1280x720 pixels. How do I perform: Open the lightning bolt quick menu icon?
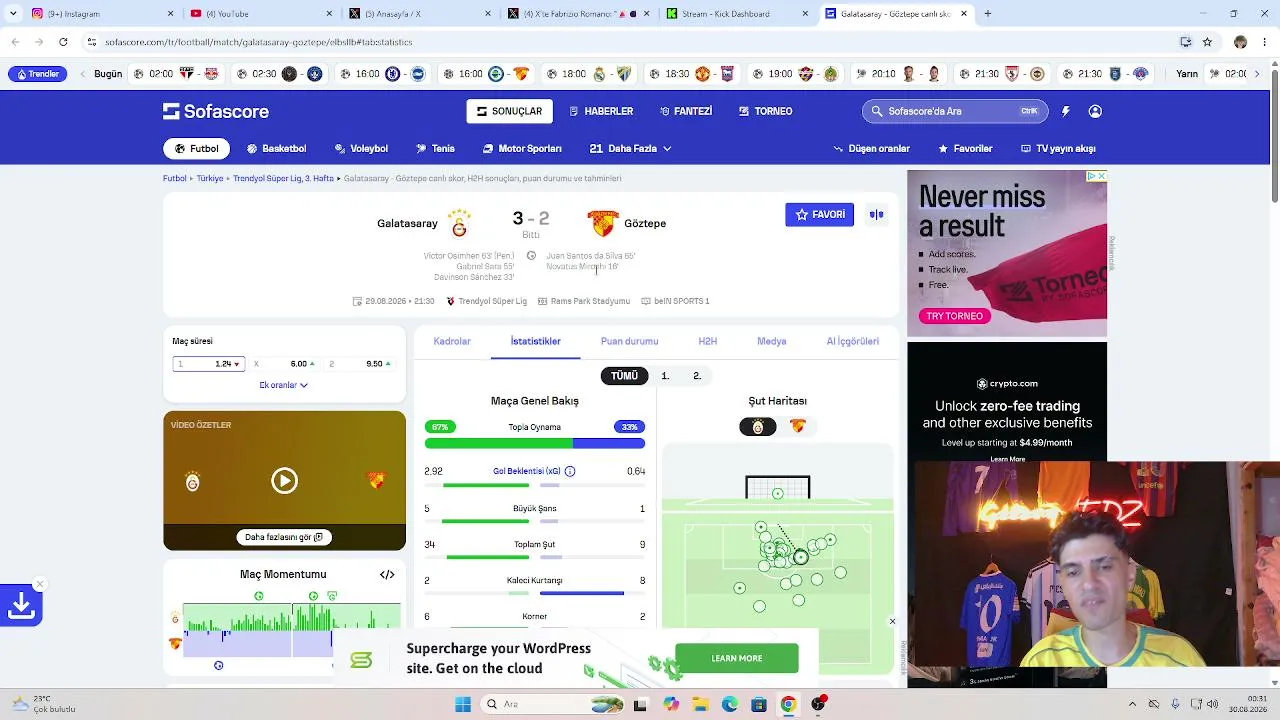(1066, 111)
